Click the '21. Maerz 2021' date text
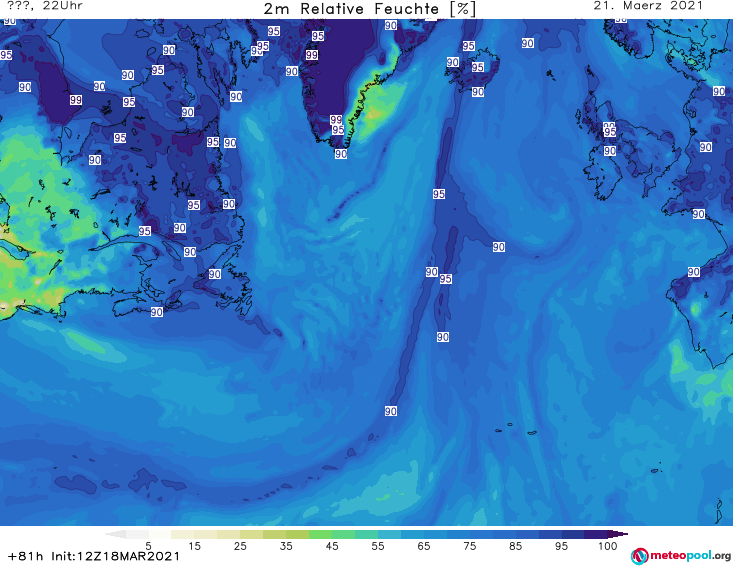Image resolution: width=733 pixels, height=566 pixels. [648, 6]
